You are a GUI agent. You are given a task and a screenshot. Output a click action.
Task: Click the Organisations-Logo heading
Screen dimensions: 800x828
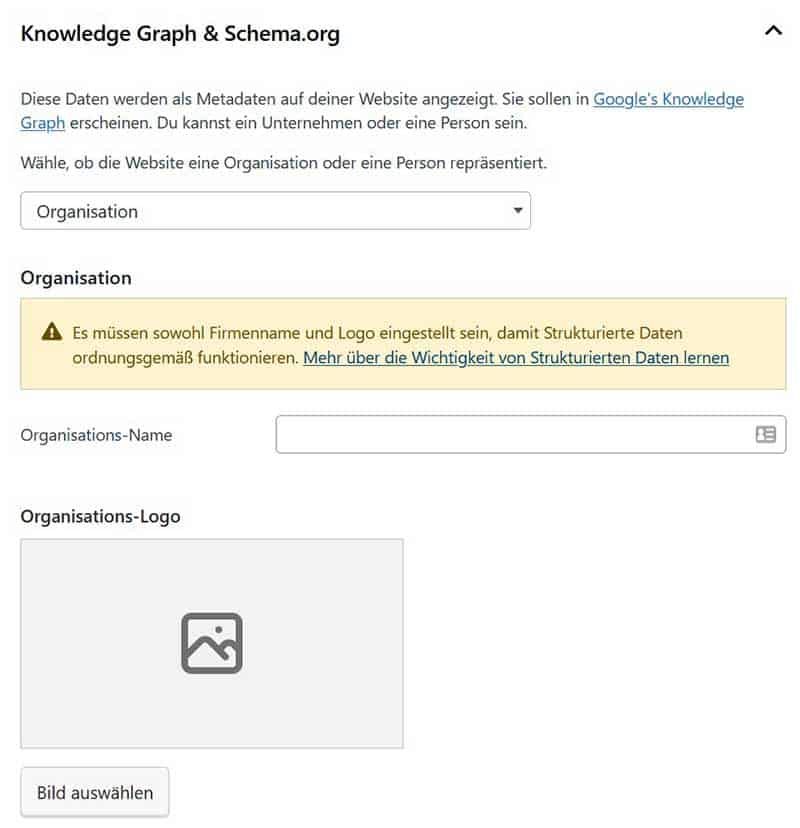100,517
